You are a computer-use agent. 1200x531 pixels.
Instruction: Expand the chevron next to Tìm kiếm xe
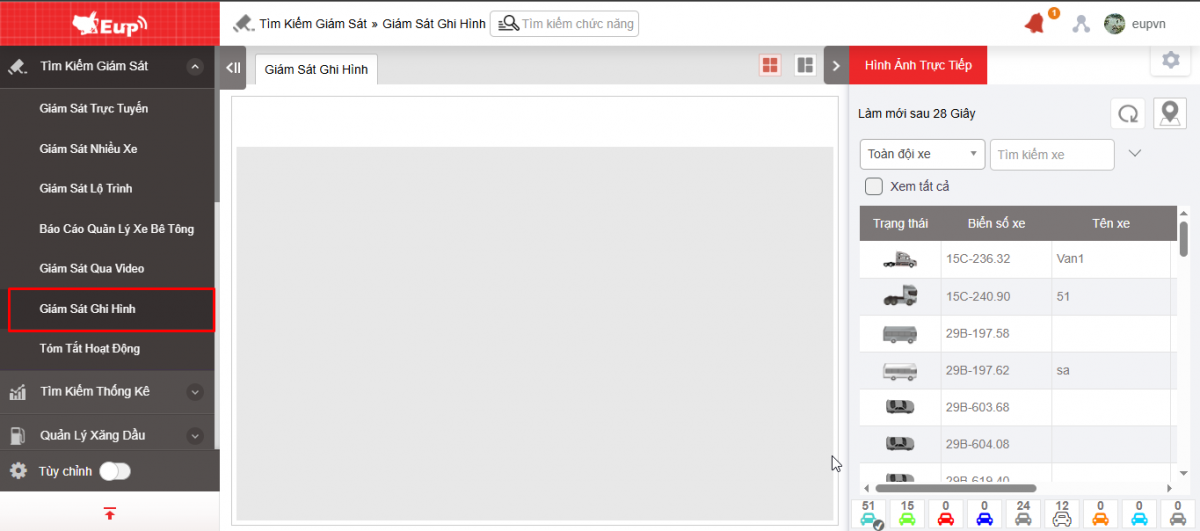pos(1134,154)
